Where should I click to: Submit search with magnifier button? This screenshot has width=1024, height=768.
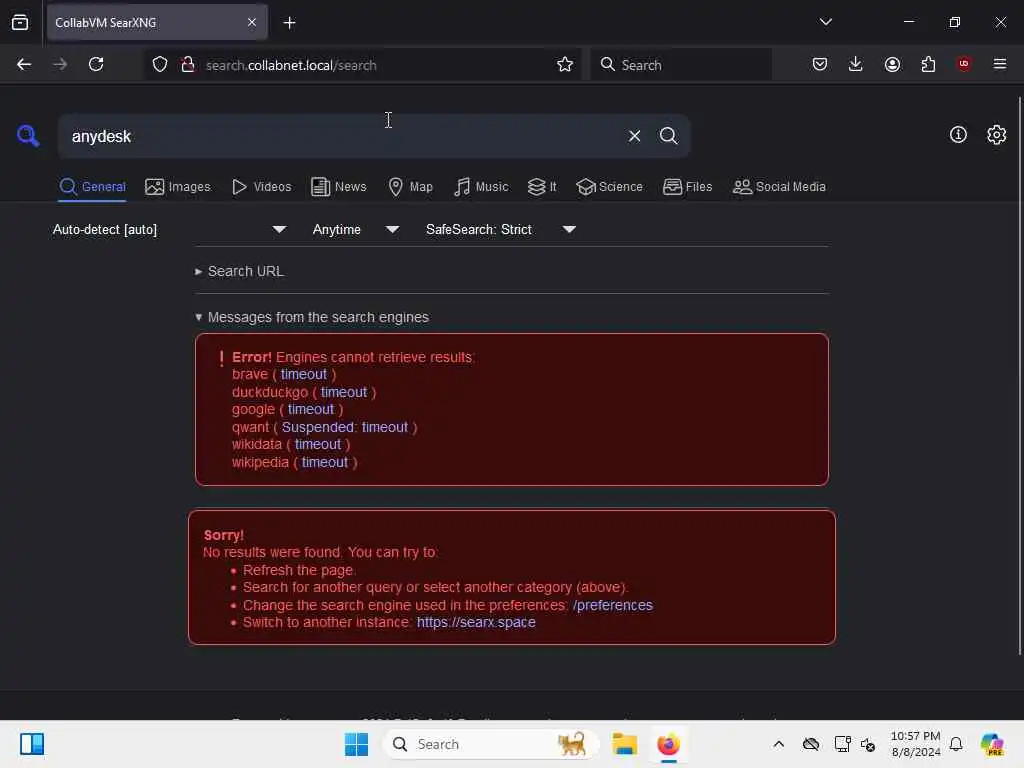[668, 136]
